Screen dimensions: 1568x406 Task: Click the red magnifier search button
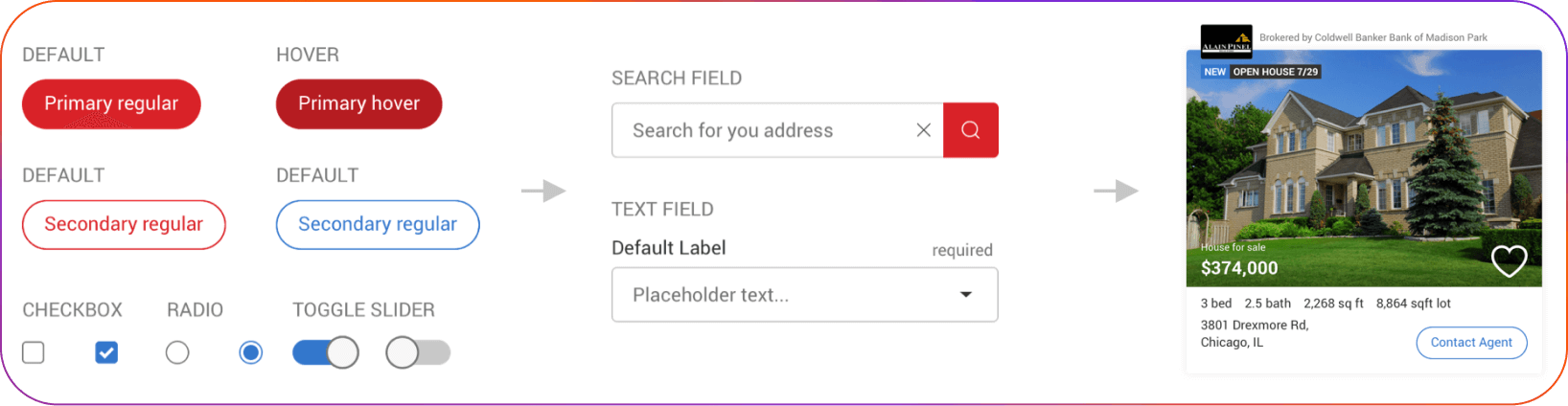pyautogui.click(x=970, y=130)
